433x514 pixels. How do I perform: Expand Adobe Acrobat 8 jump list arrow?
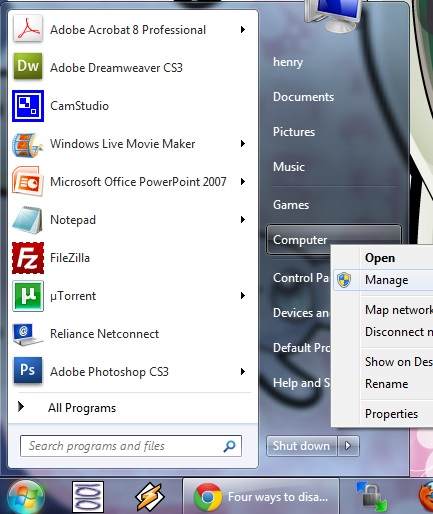[243, 30]
